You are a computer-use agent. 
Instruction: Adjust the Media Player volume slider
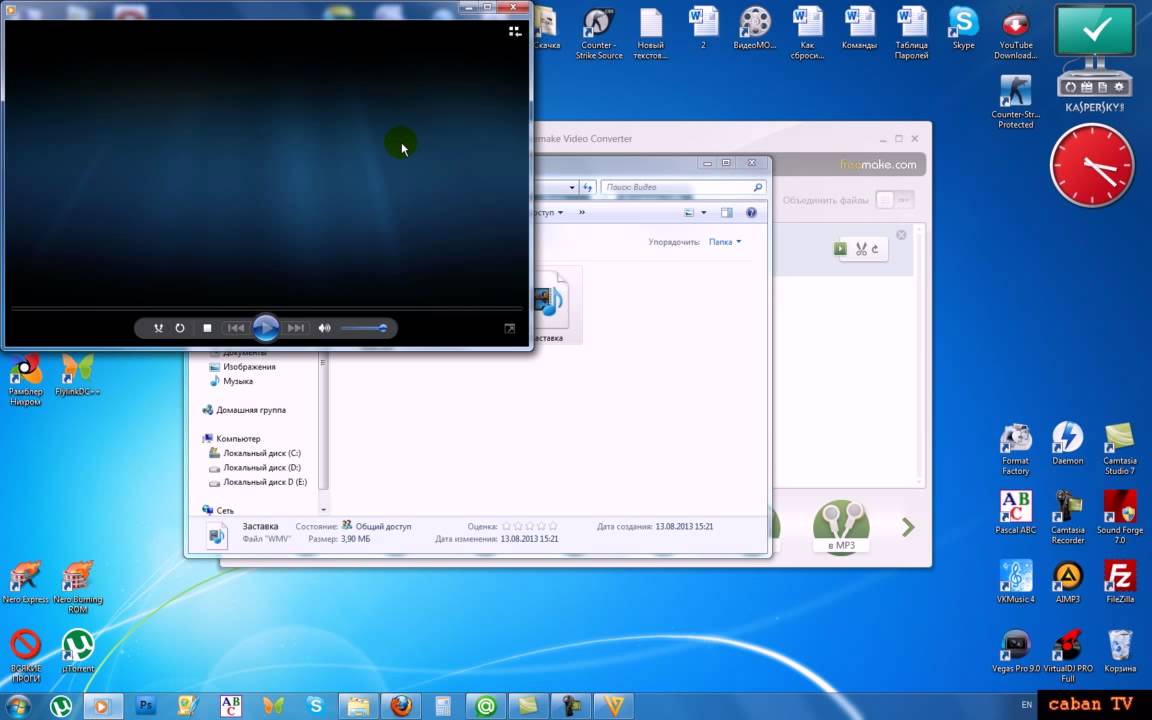click(x=364, y=328)
